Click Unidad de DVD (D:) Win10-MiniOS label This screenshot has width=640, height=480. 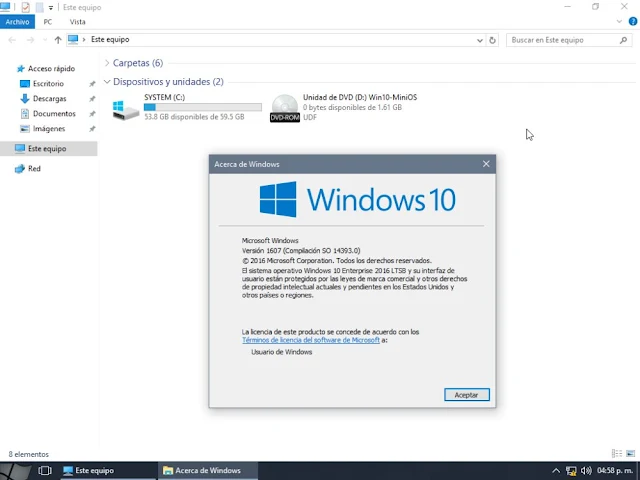pos(360,97)
